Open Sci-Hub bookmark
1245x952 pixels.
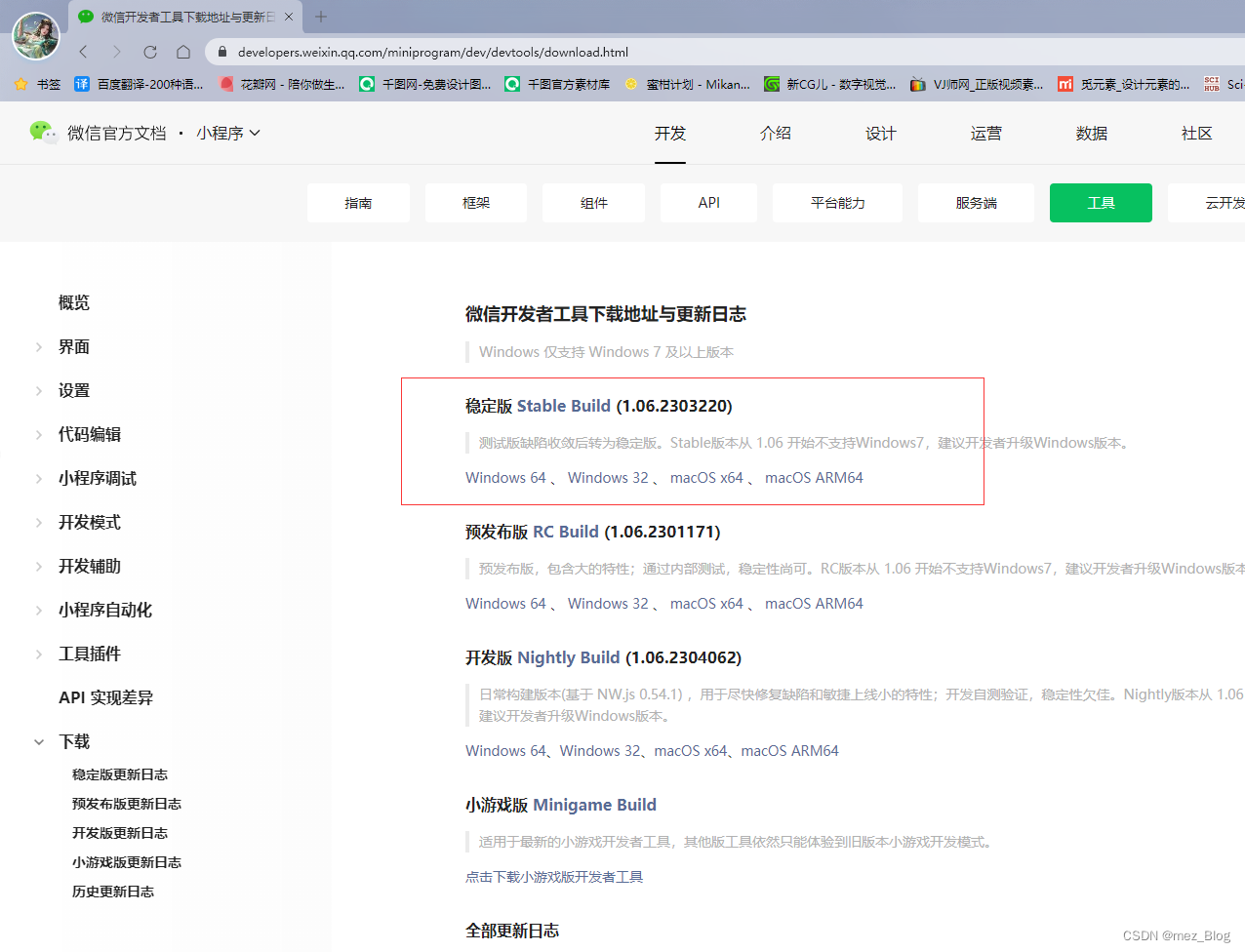point(1224,84)
